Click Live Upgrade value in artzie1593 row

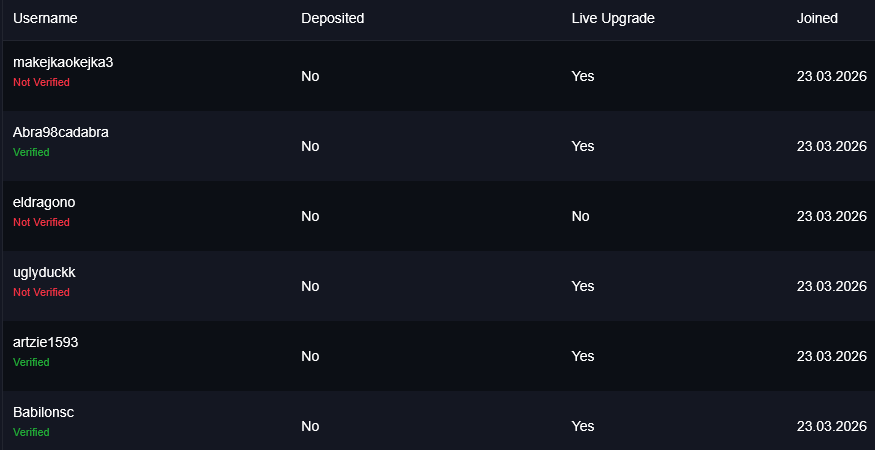pos(582,356)
